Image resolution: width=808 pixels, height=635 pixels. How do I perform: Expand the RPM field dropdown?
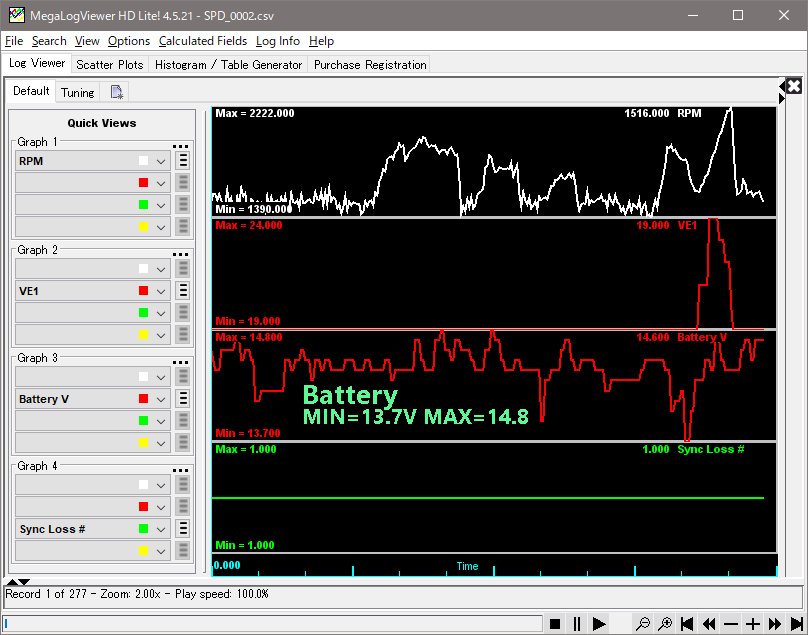[161, 161]
